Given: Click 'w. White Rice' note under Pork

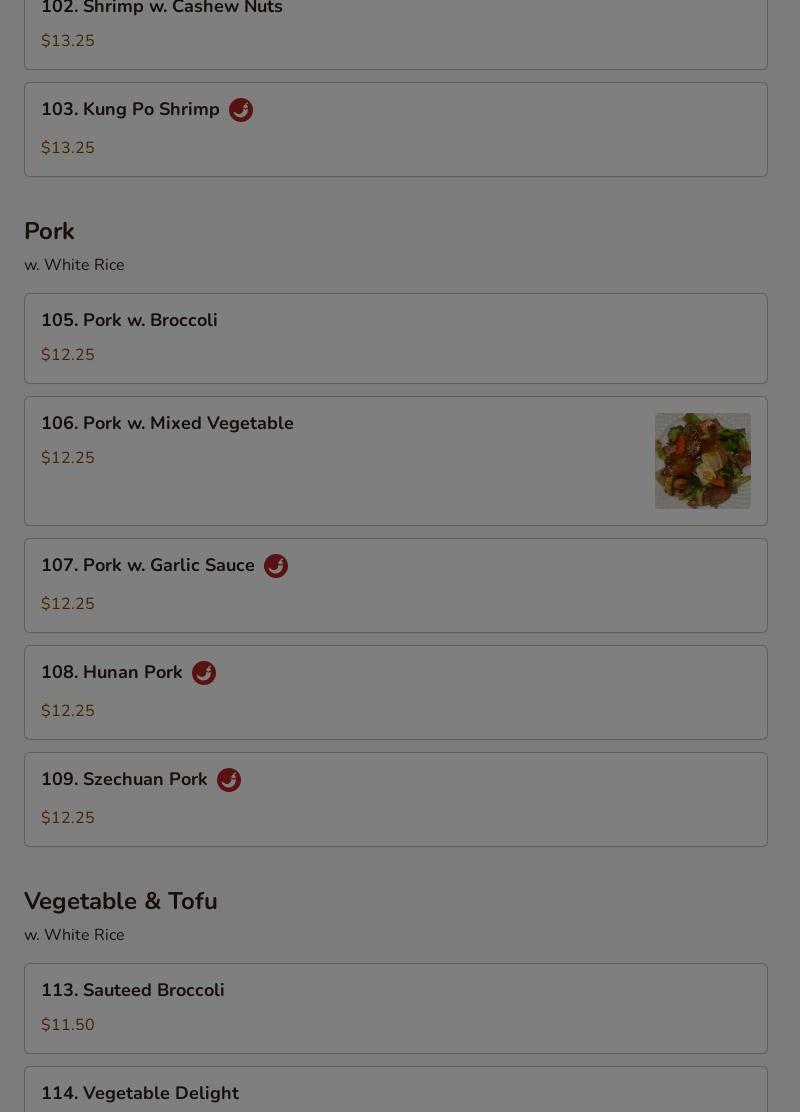Looking at the screenshot, I should click(x=74, y=265).
